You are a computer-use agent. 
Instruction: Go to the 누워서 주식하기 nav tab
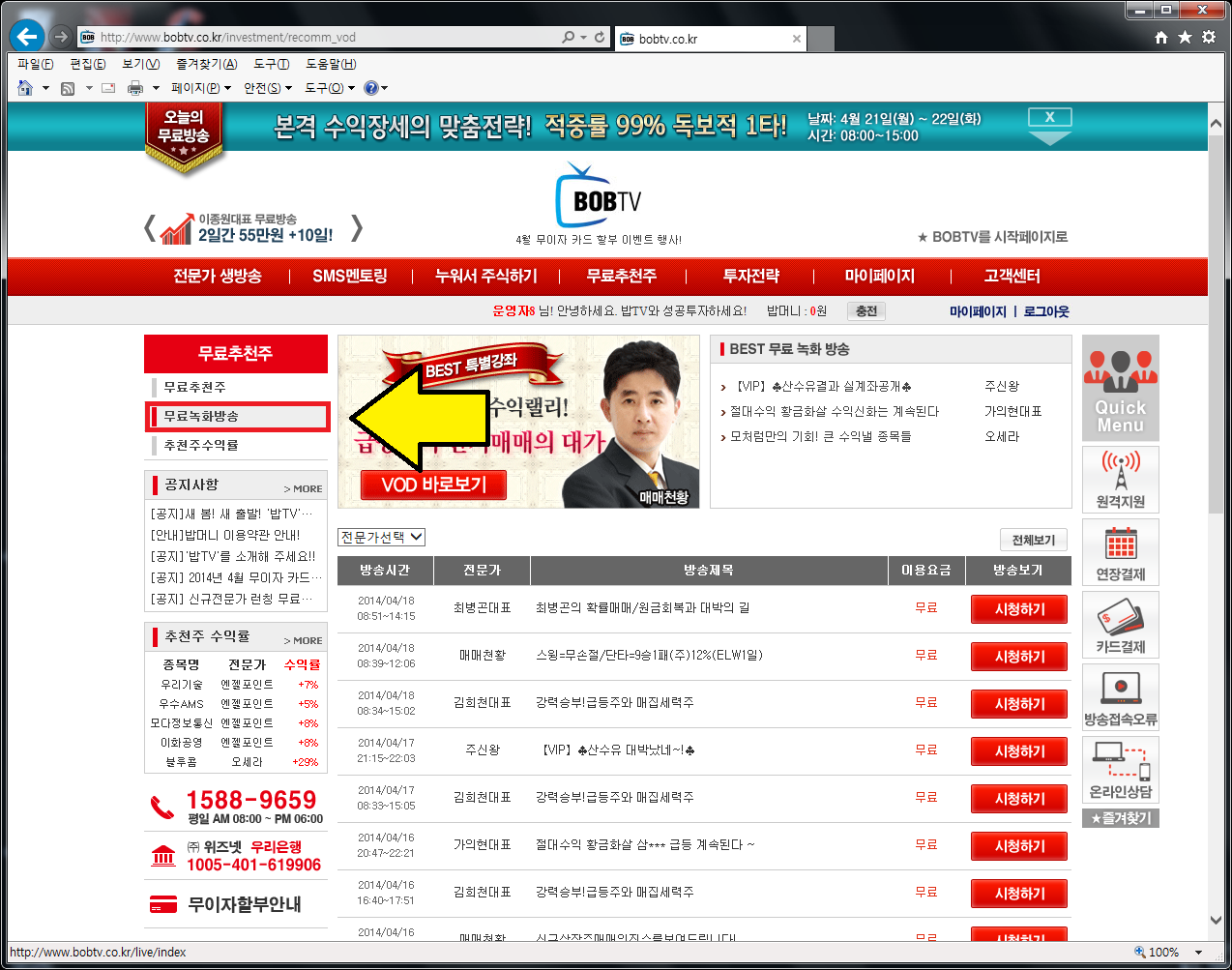click(486, 276)
